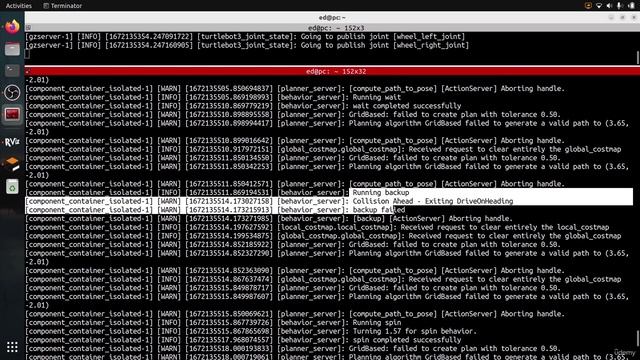Click the 'Running backup' log message
Viewport: 640px width, 360px height.
click(380, 193)
